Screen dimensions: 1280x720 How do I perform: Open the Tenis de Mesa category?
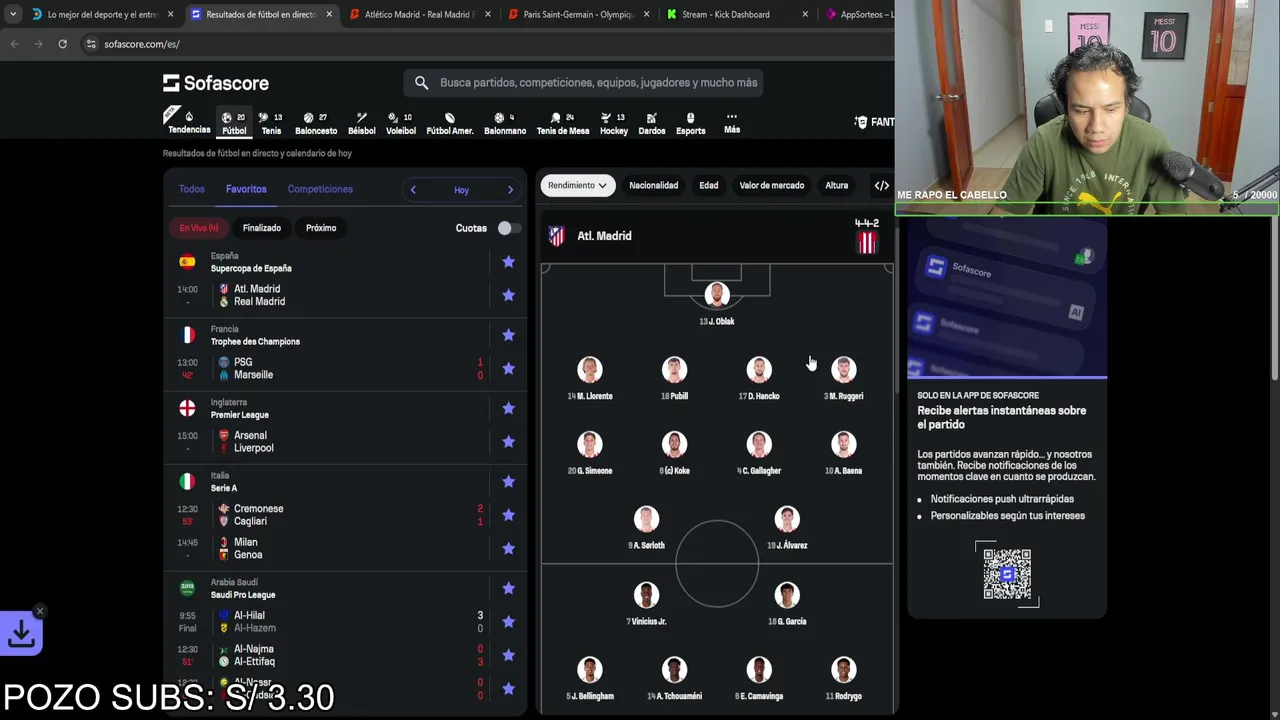[563, 122]
